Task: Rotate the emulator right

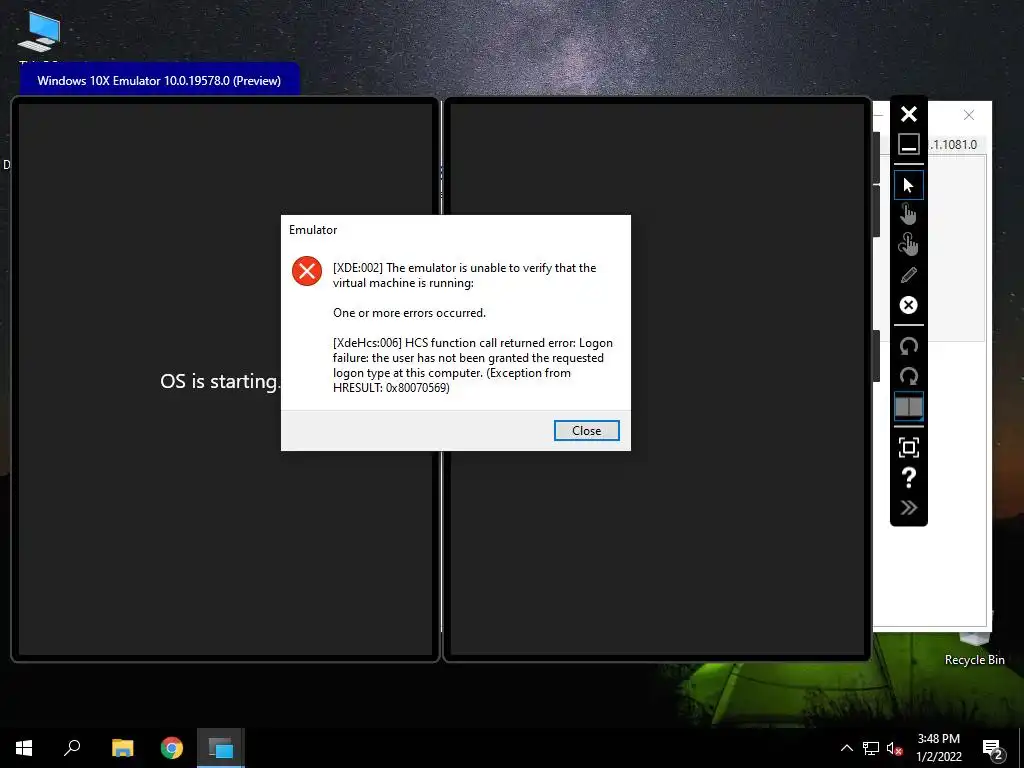Action: [908, 376]
